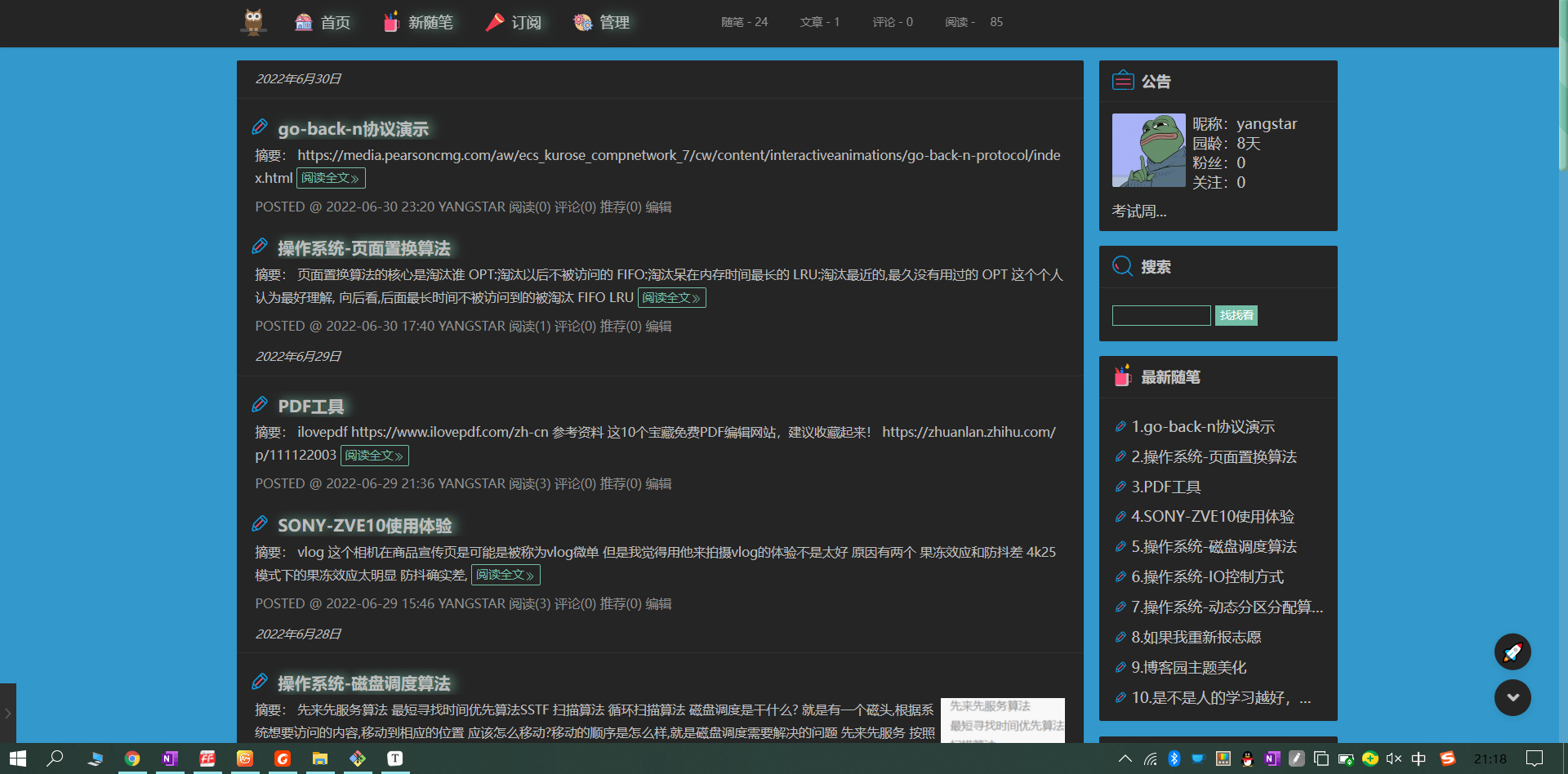Open sidebar link 4.SONY-ZVE10使用体验
Image resolution: width=1568 pixels, height=774 pixels.
(x=1212, y=517)
